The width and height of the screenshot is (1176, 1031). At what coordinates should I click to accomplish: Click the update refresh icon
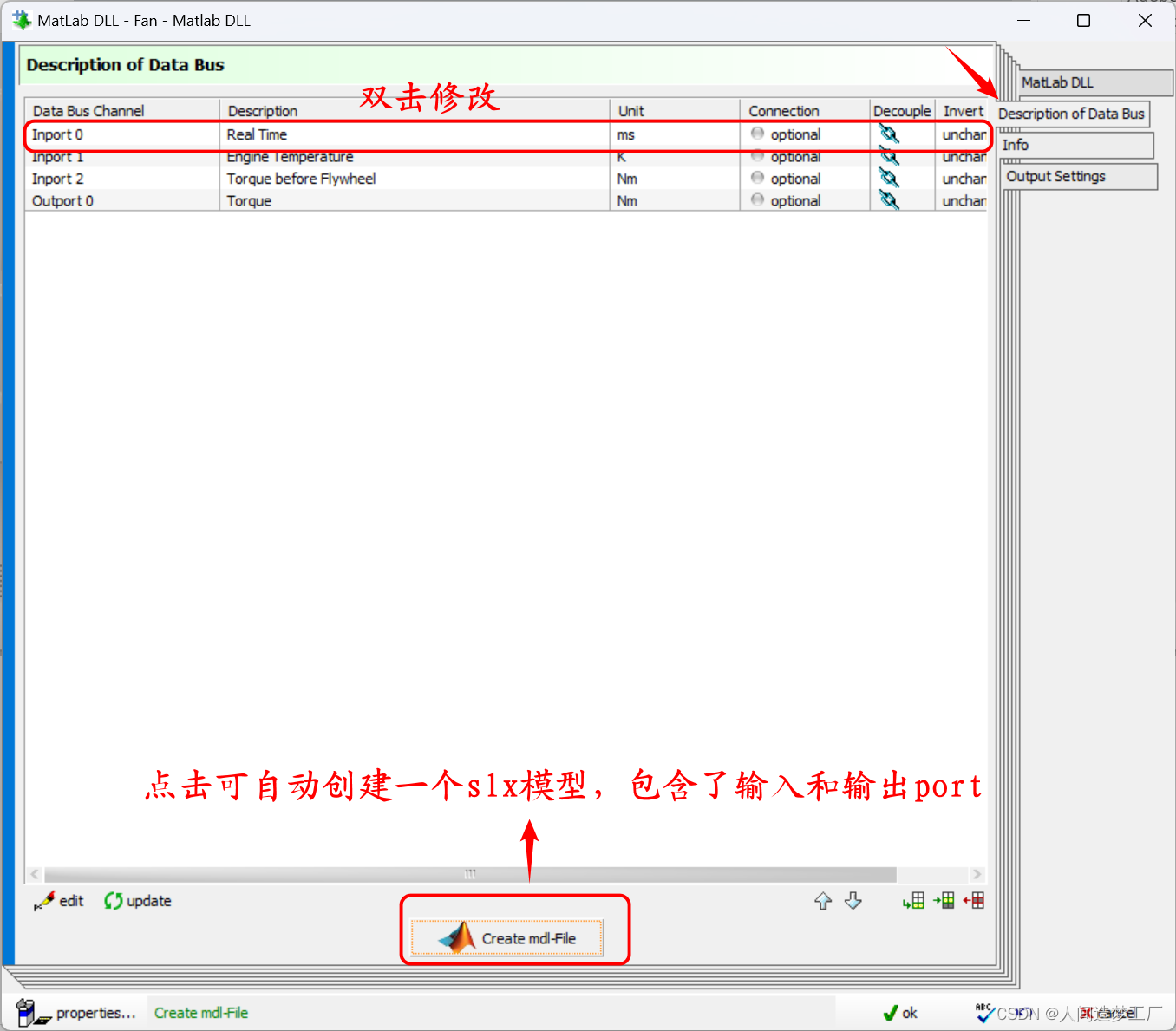click(x=113, y=901)
